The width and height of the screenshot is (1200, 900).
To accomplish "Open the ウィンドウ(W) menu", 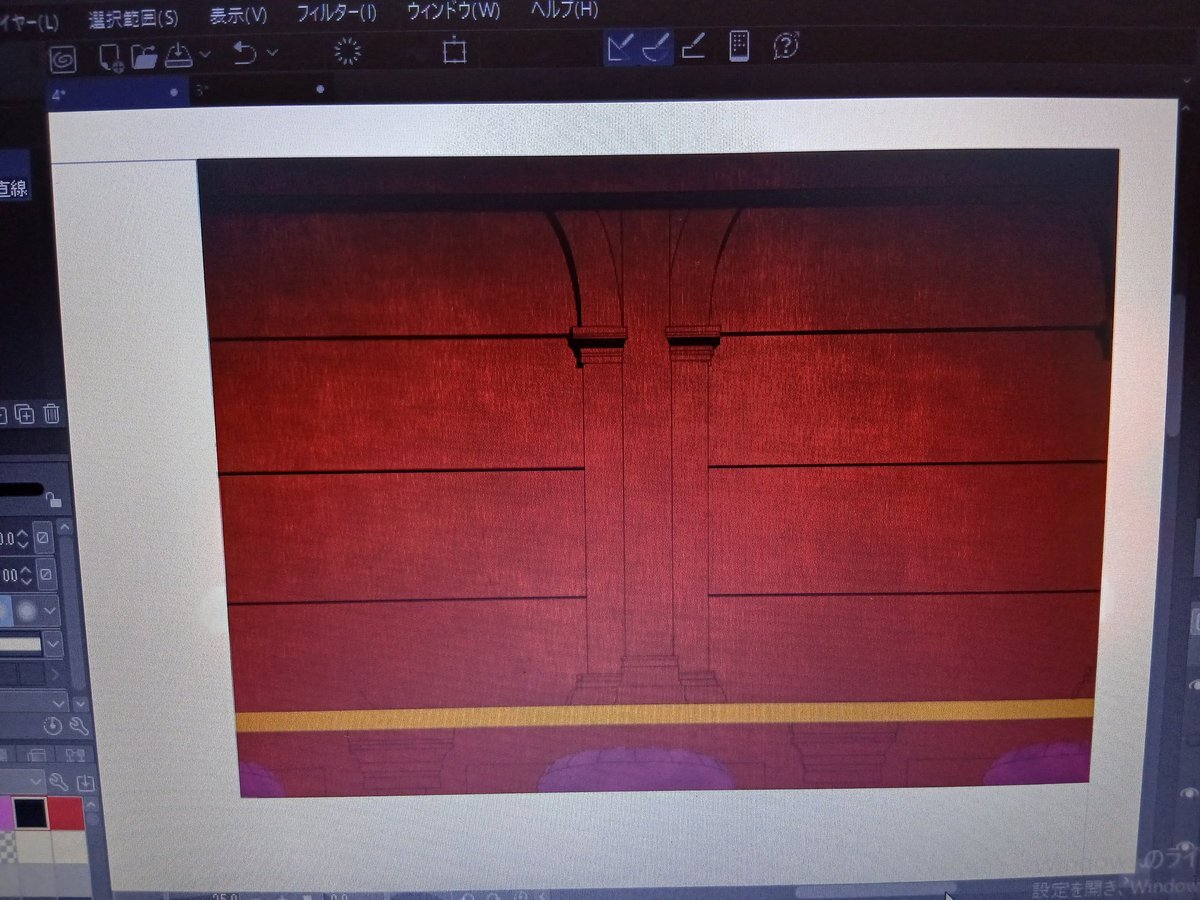I will click(x=453, y=11).
